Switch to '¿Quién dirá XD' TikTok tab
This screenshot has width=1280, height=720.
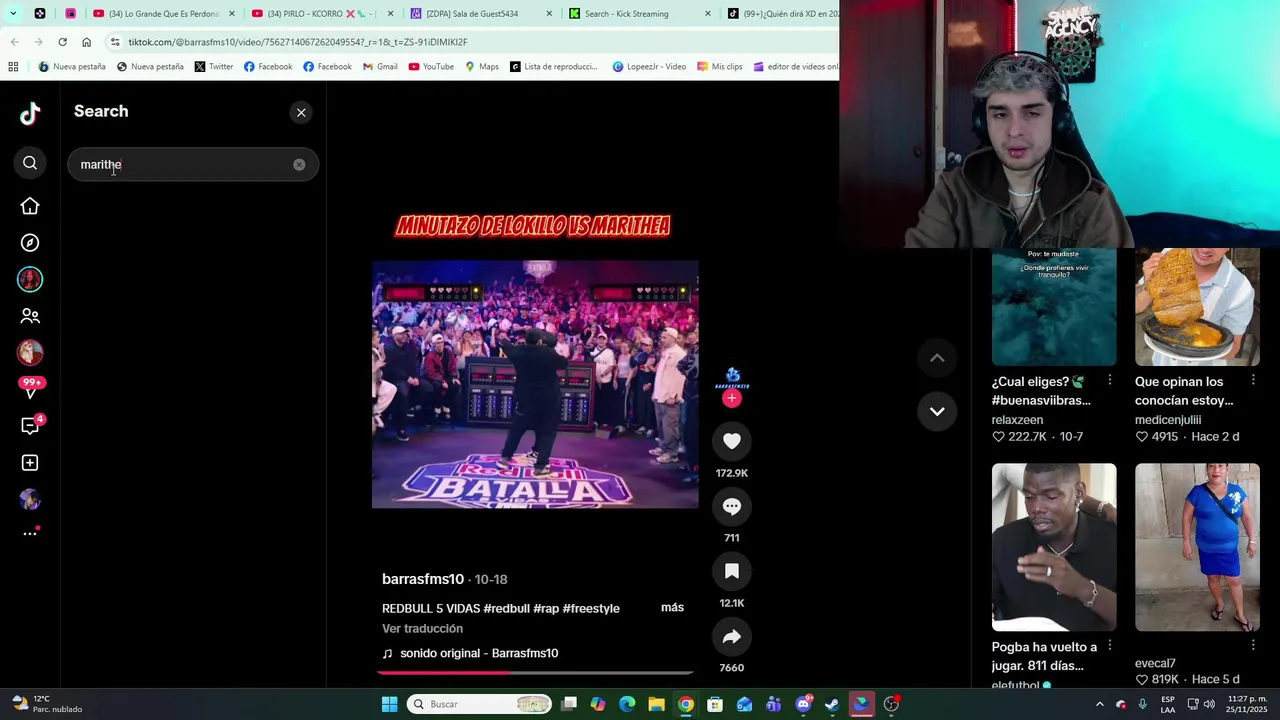coord(780,14)
